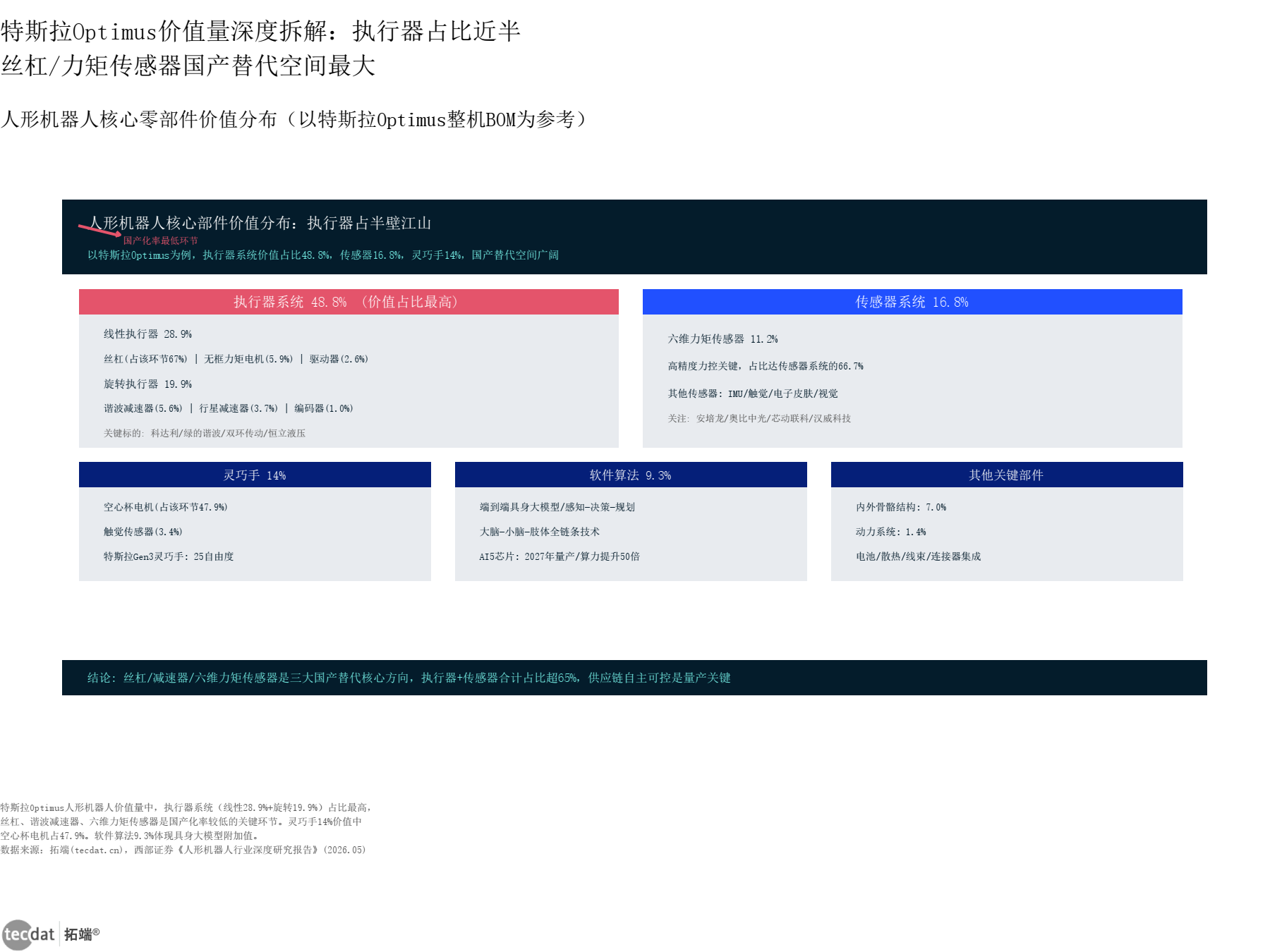
Task: Click the conclusion line starting with 结论
Action: [409, 678]
